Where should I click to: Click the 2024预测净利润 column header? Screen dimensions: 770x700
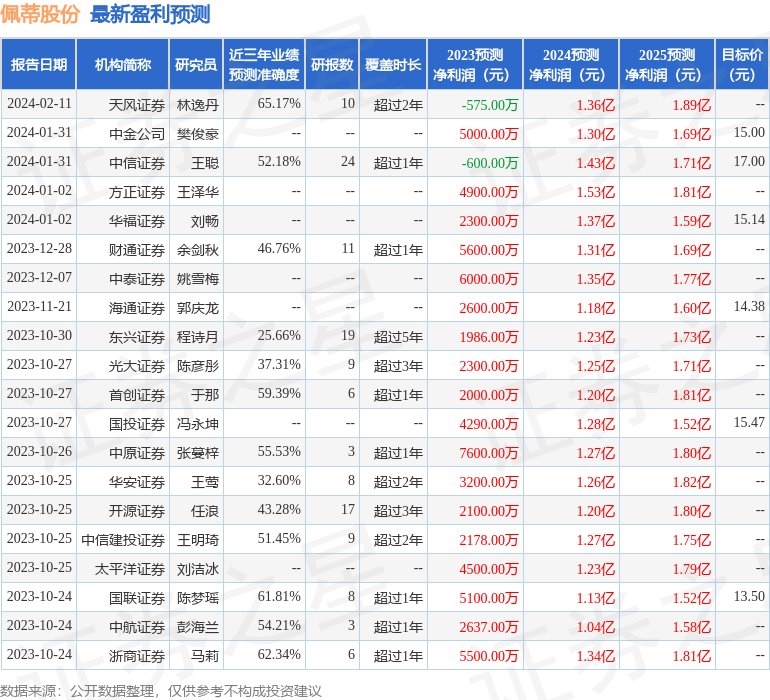(x=571, y=65)
